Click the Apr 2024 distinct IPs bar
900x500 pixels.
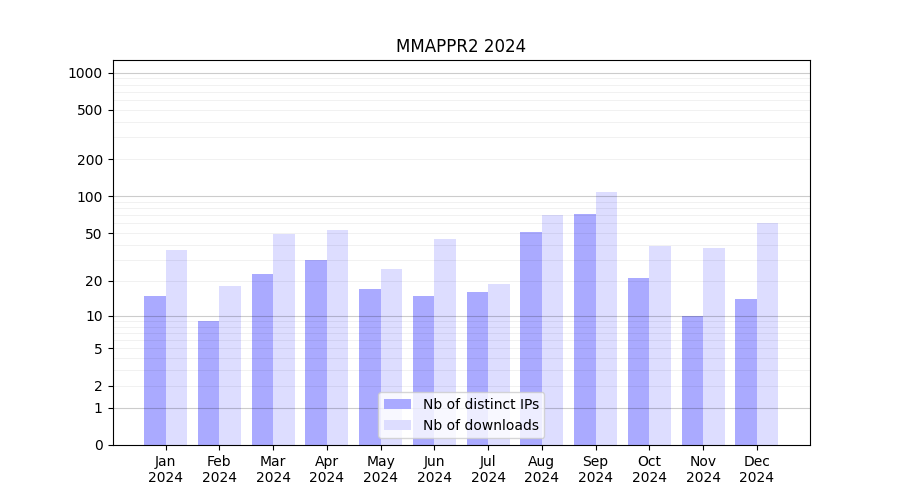tap(316, 352)
